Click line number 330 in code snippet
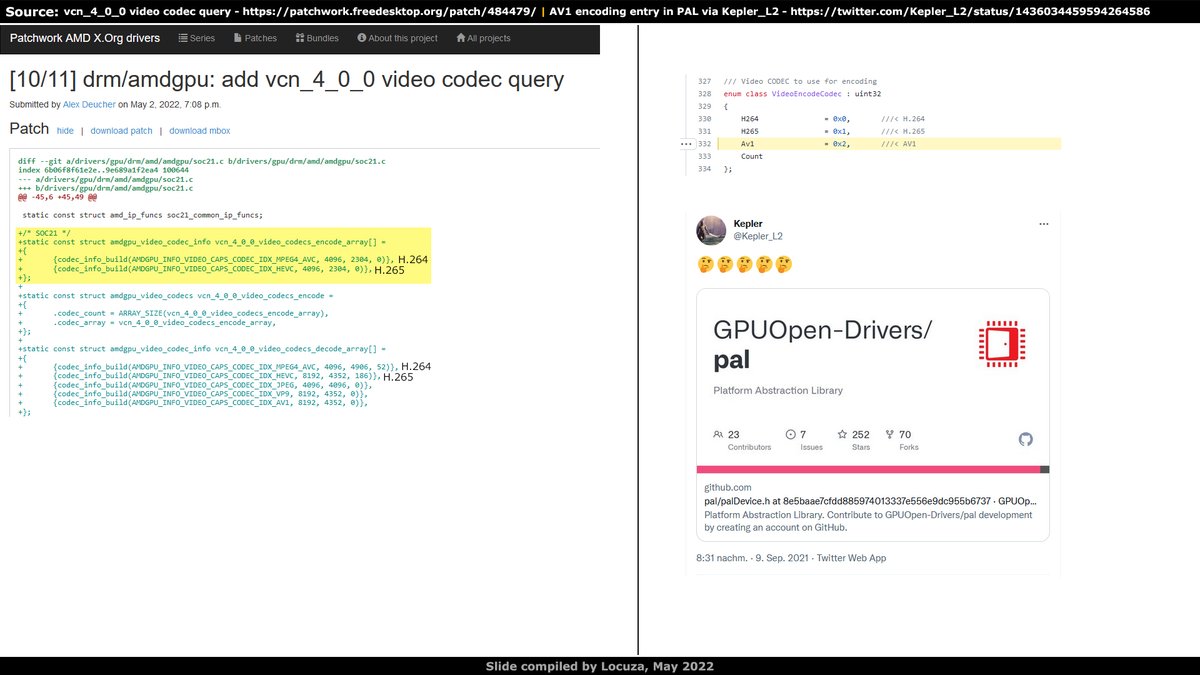This screenshot has height=675, width=1200. pos(704,119)
